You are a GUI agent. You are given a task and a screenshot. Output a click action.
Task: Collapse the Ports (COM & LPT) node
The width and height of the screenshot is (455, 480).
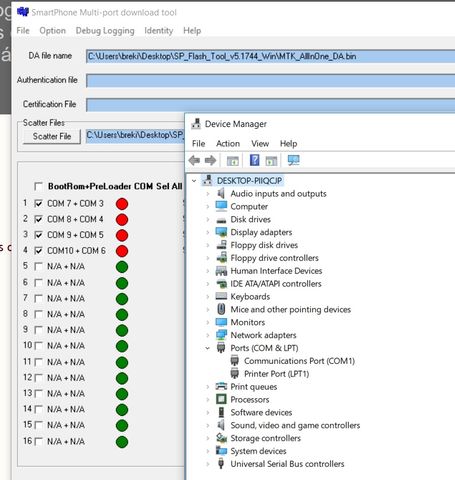click(207, 348)
